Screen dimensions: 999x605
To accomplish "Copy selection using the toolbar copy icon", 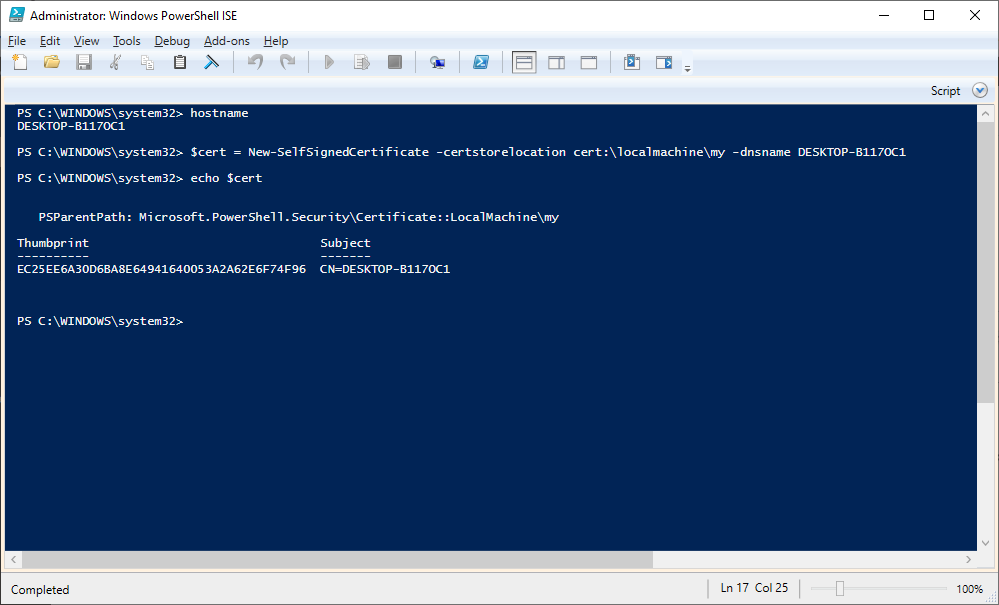I will click(x=147, y=62).
